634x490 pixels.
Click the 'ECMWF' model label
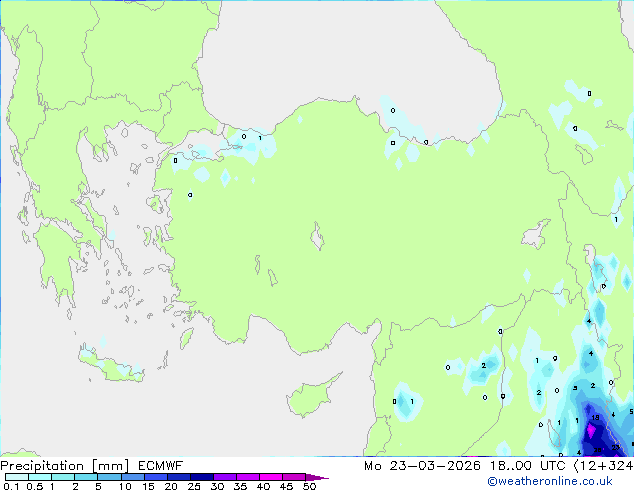click(x=161, y=466)
